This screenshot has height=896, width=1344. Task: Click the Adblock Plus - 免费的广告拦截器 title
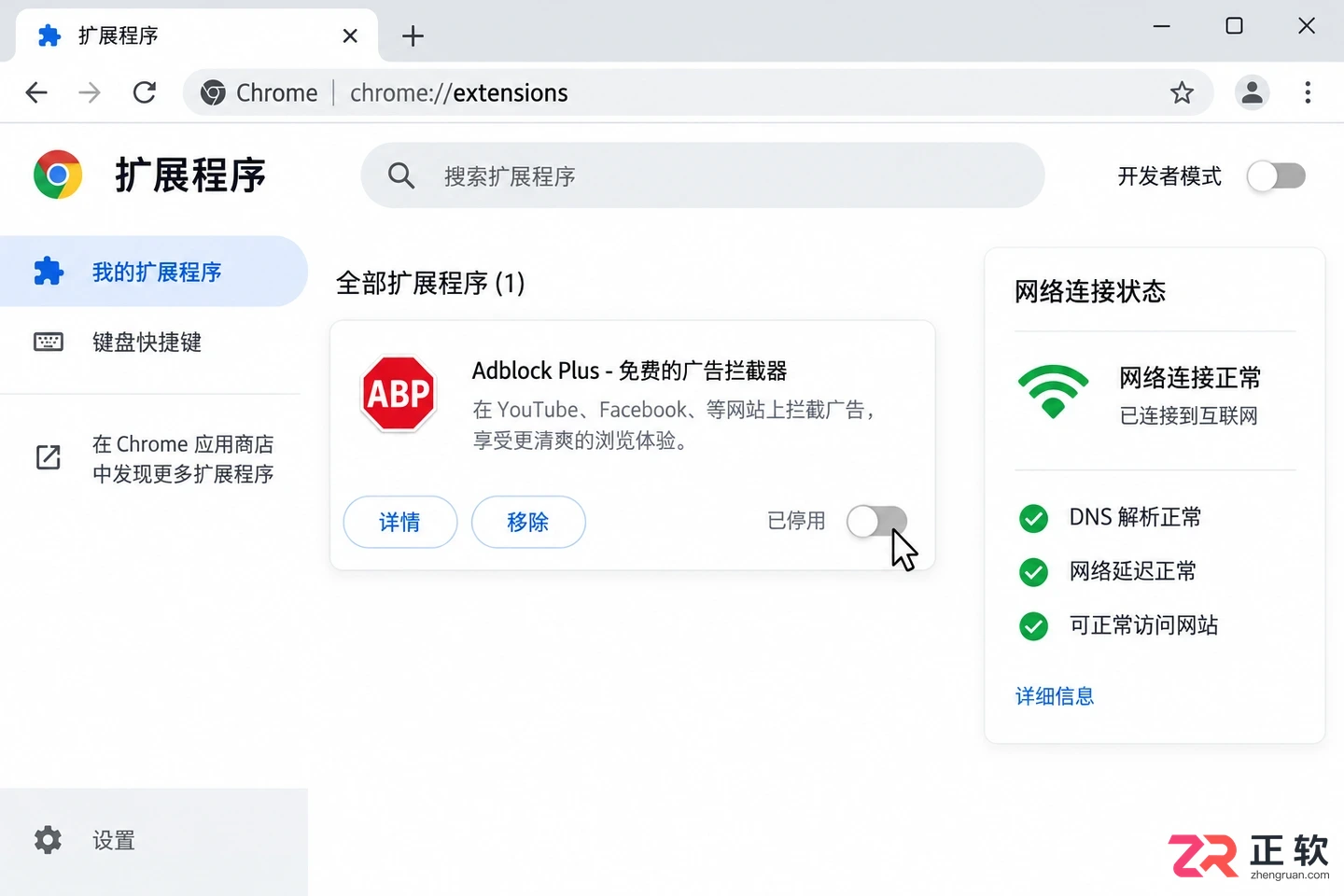pyautogui.click(x=630, y=371)
